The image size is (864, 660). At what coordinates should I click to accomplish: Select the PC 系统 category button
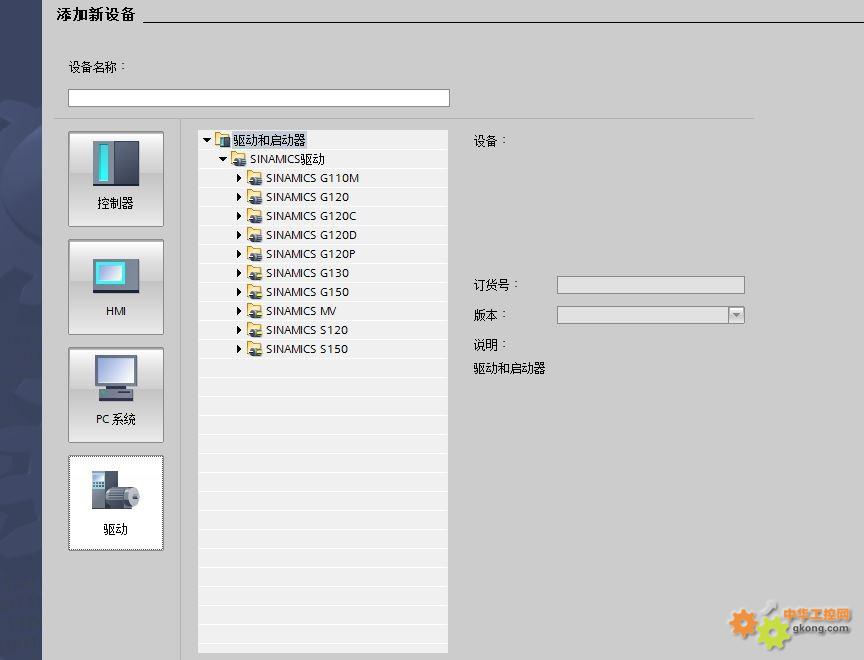116,395
